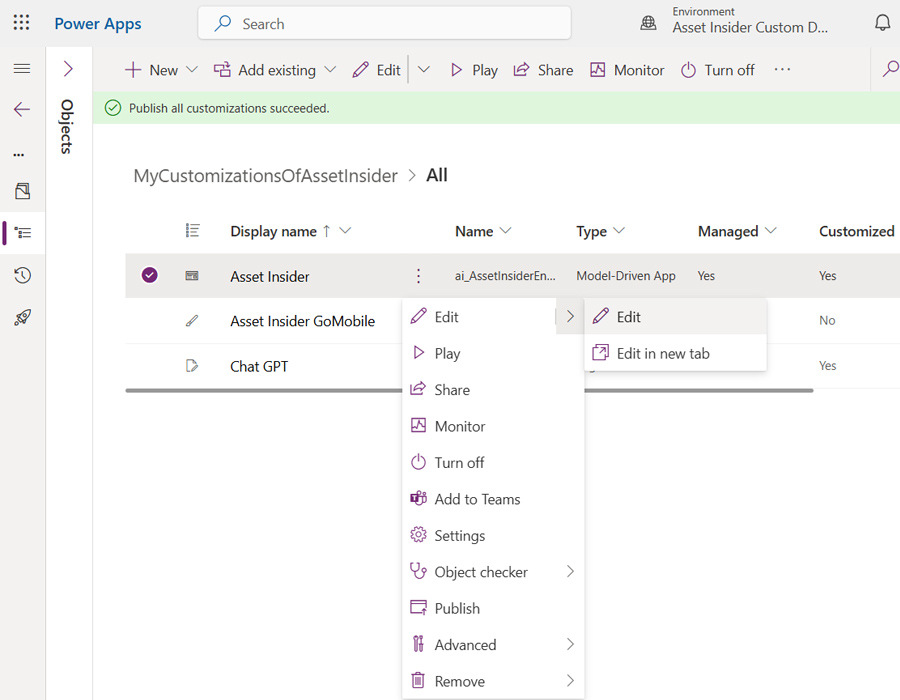The height and width of the screenshot is (700, 900).
Task: Click Turn off in the command bar
Action: [x=717, y=70]
